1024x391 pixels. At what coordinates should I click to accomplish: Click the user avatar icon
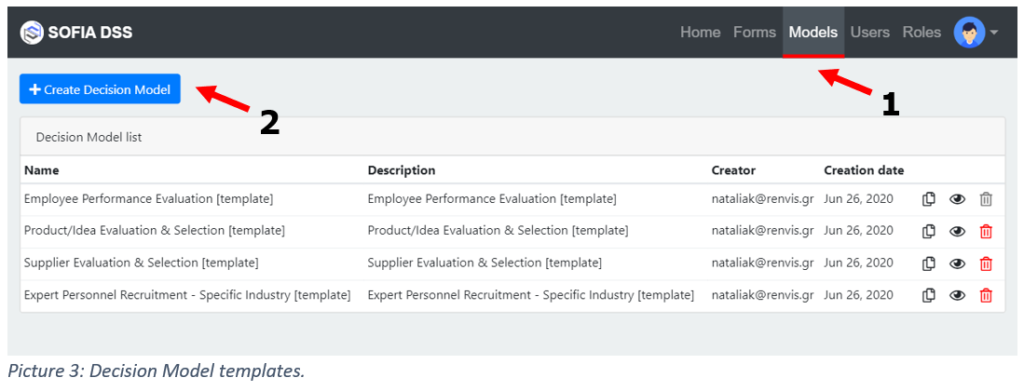pos(969,32)
